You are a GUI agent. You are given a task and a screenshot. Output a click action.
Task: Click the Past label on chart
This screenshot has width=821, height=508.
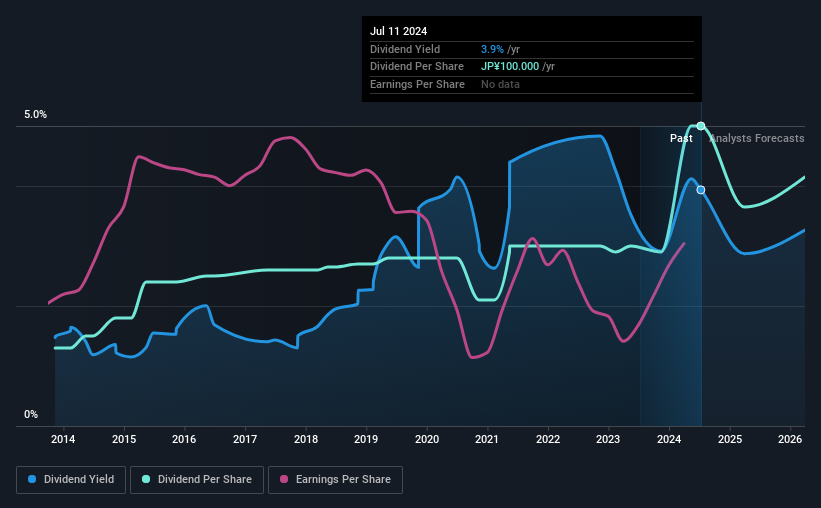pos(681,138)
